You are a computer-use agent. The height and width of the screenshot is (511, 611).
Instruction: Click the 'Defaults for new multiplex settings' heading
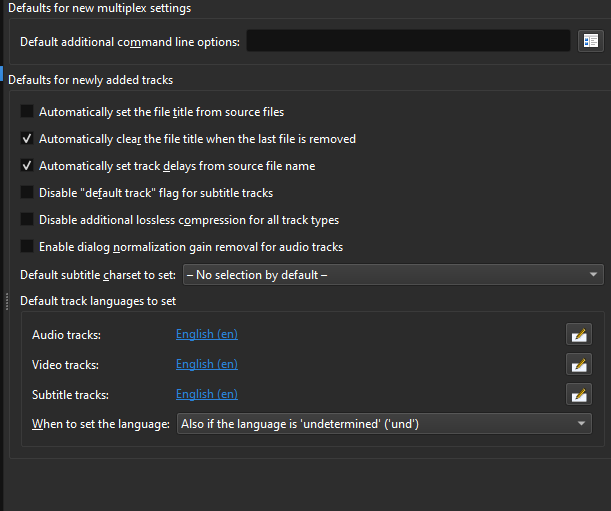(x=99, y=9)
